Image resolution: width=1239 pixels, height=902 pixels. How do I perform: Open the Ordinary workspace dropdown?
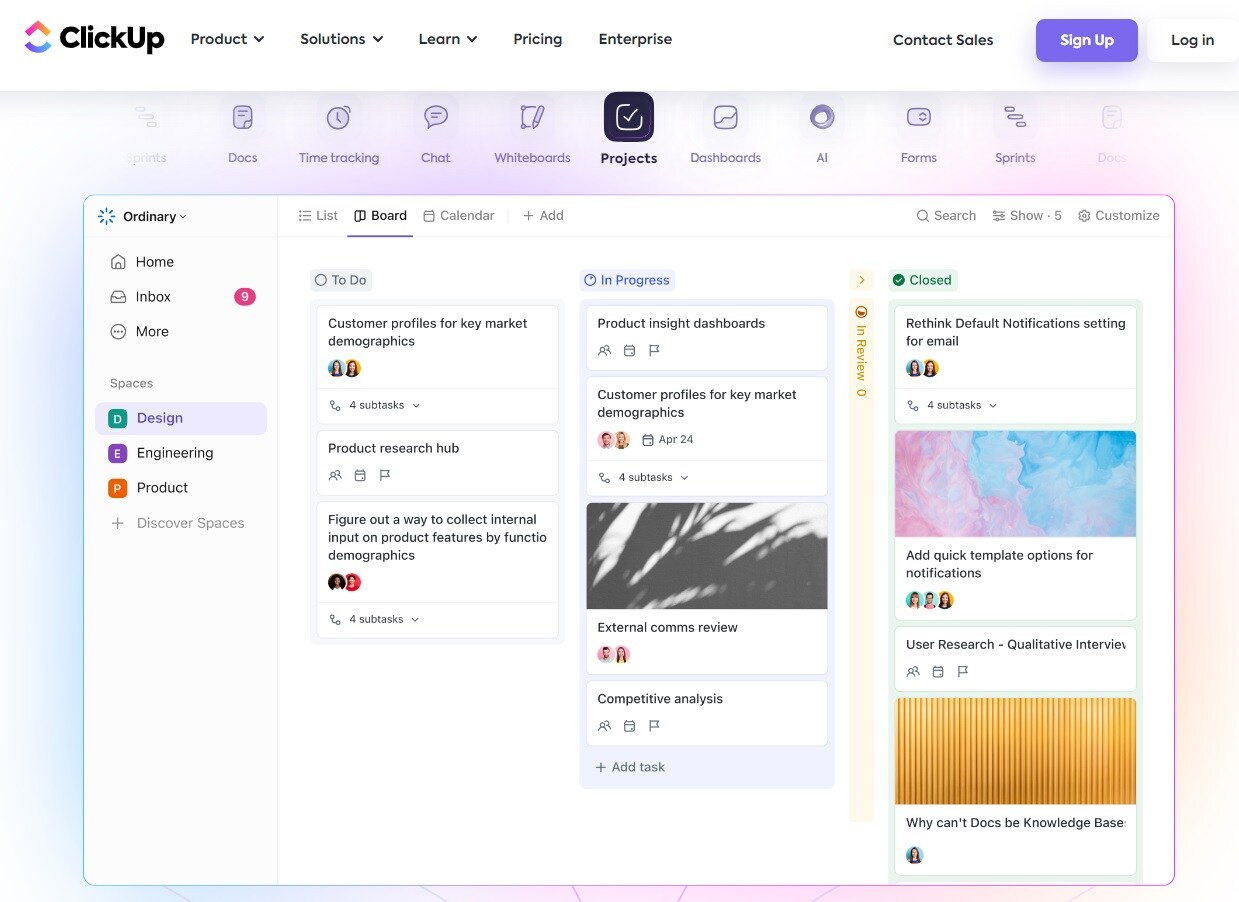click(143, 216)
